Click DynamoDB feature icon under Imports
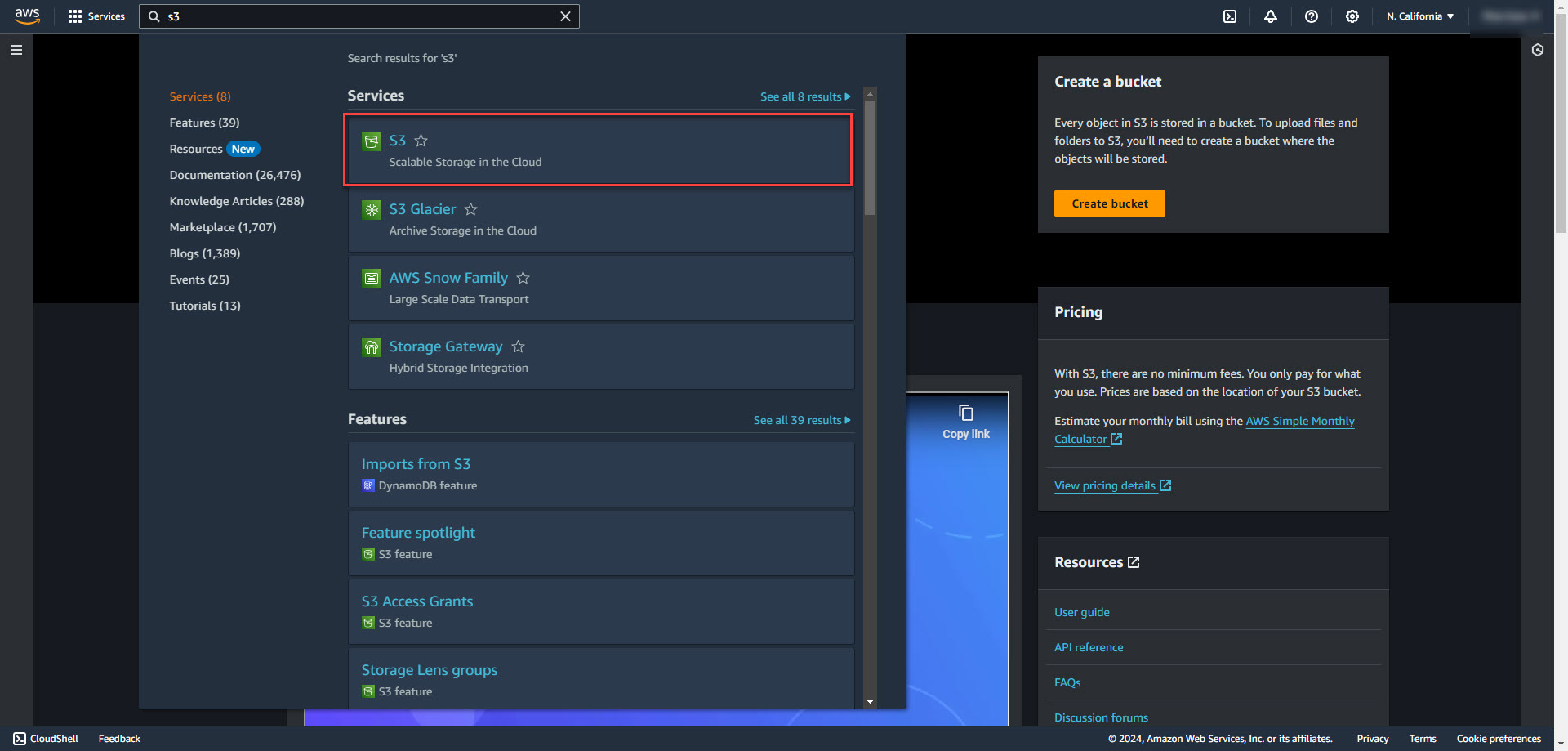 pos(368,485)
